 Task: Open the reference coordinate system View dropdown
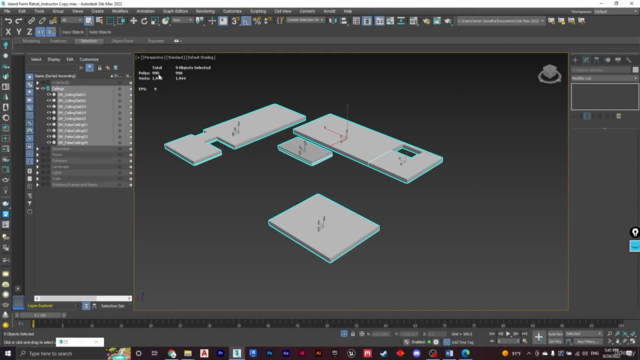click(182, 20)
